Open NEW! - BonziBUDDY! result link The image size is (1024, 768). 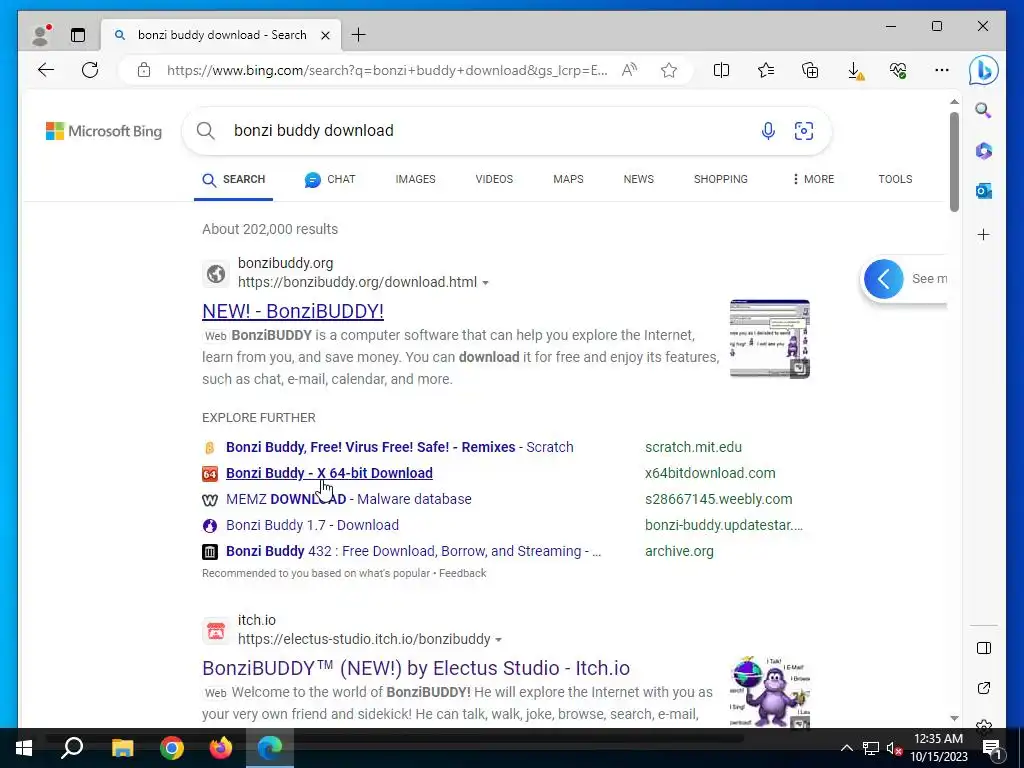(x=293, y=311)
